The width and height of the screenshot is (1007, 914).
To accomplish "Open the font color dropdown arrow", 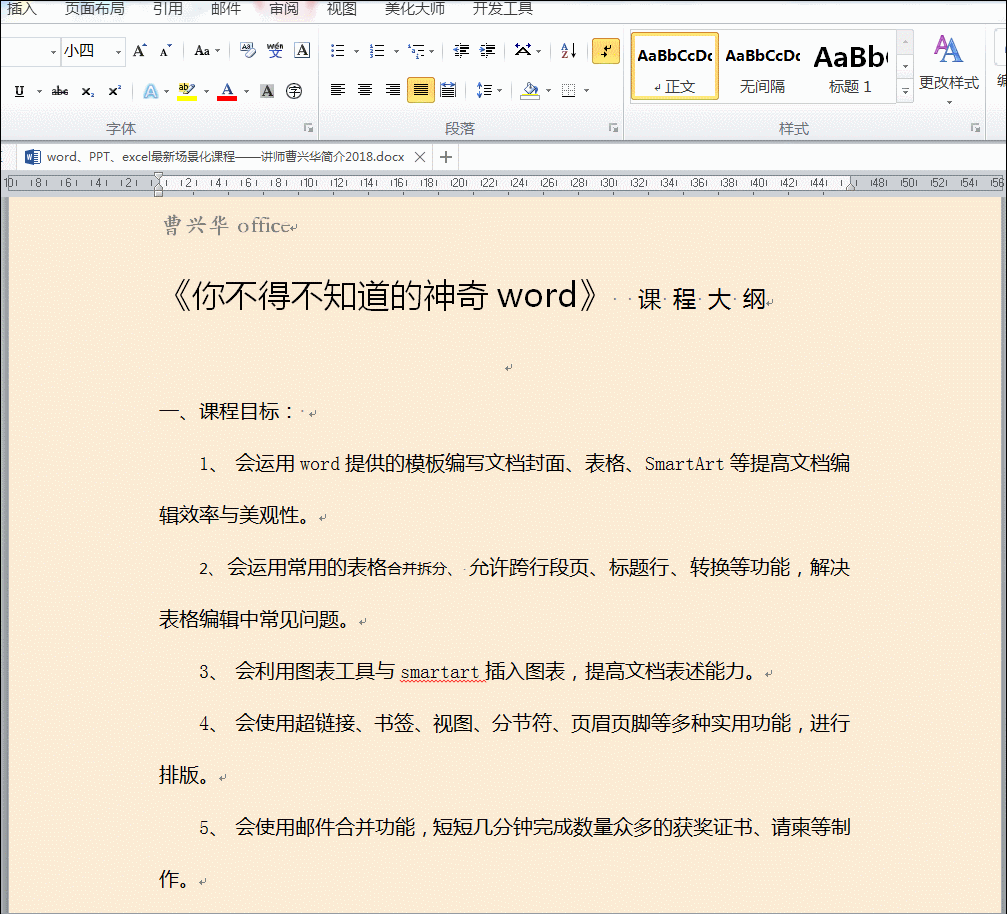I will 246,91.
